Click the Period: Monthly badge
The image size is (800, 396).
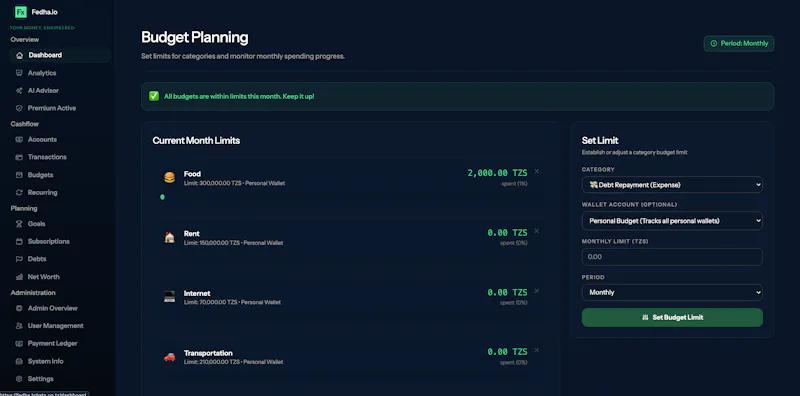(x=739, y=43)
